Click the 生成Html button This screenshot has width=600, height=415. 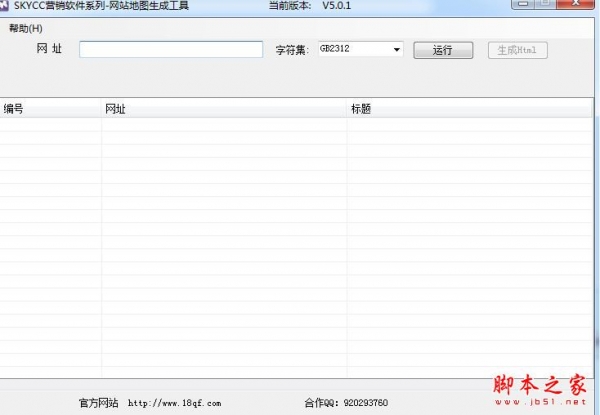click(518, 50)
